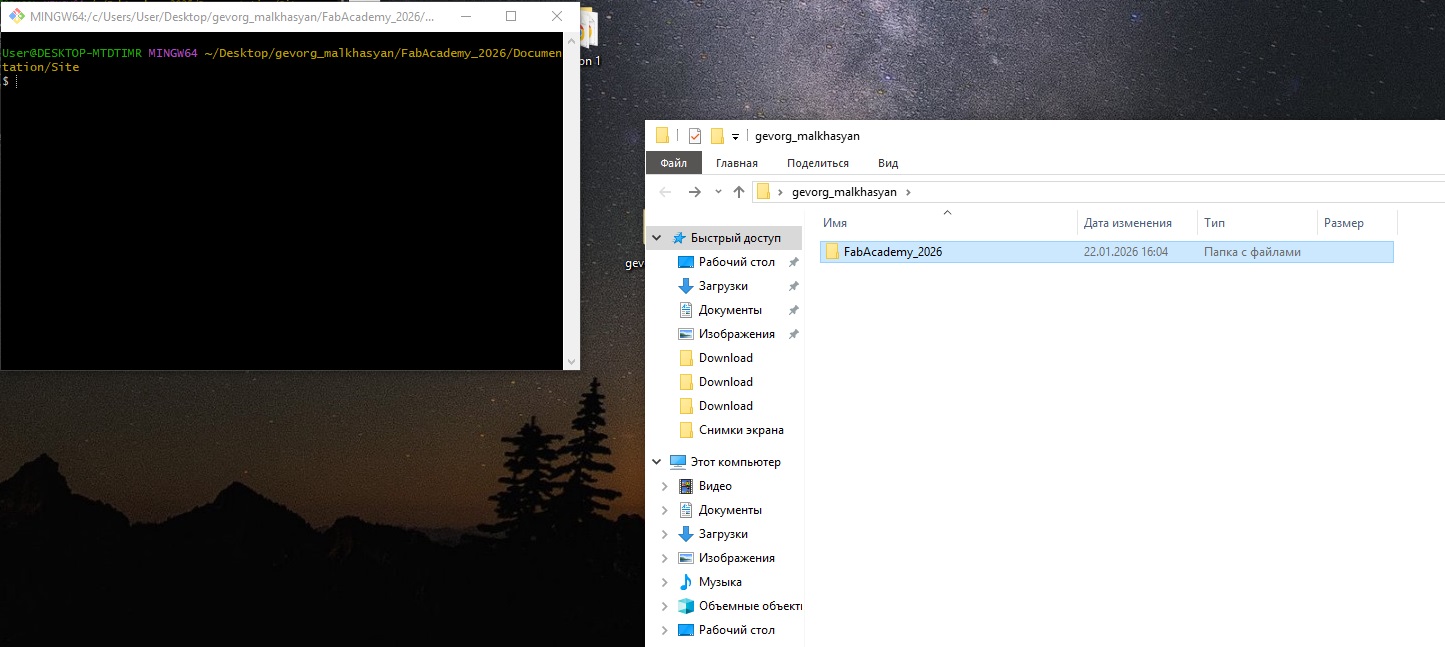The height and width of the screenshot is (647, 1445).
Task: Select the gevorg_malkhasyan breadcrumb in address bar
Action: pyautogui.click(x=844, y=192)
